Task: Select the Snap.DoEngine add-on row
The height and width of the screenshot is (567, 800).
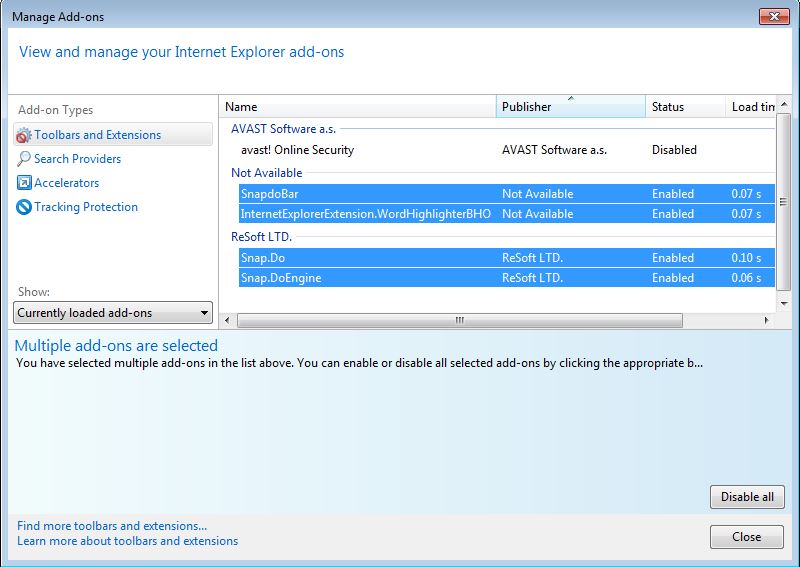Action: point(281,278)
